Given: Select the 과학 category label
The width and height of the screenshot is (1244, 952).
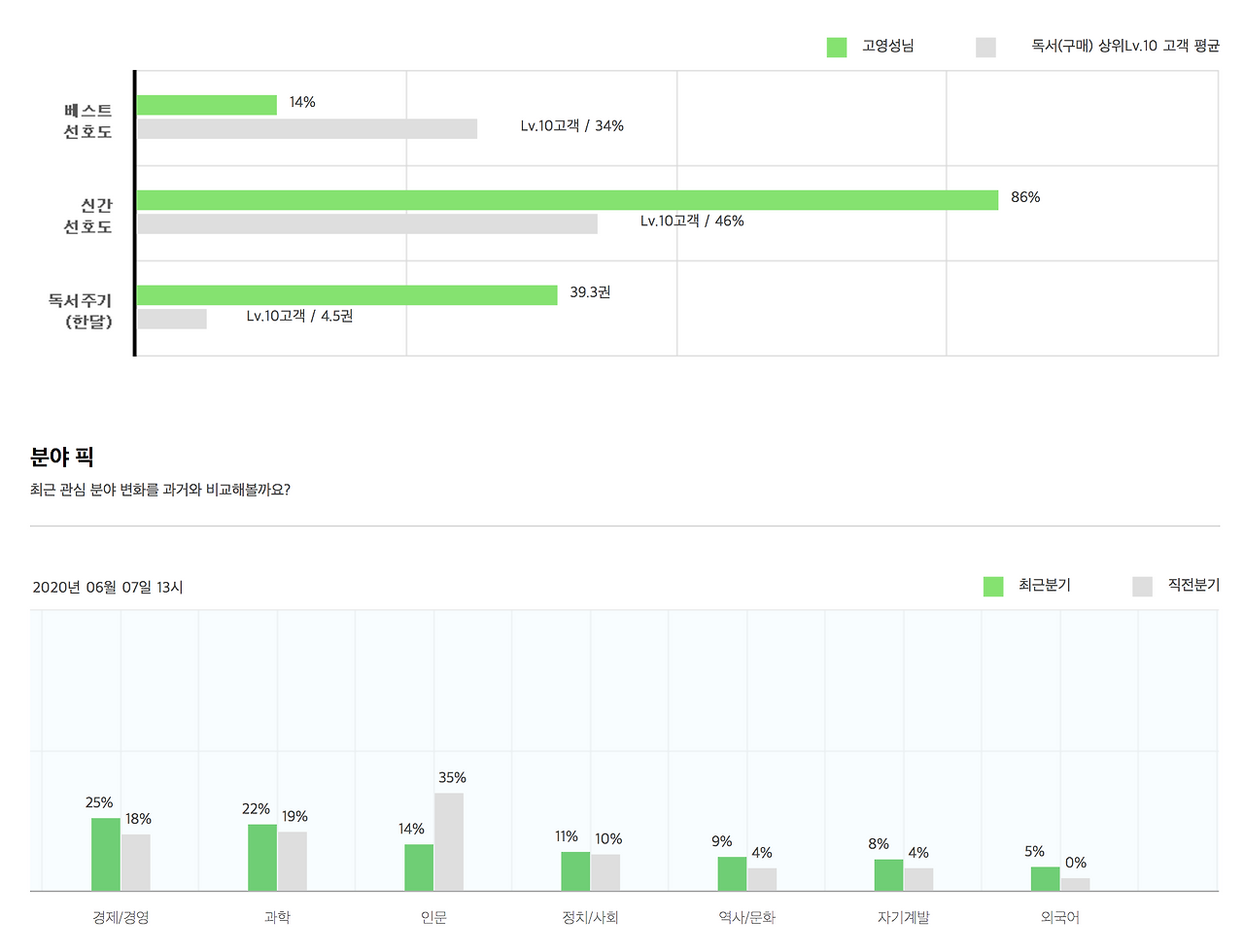Looking at the screenshot, I should (x=277, y=917).
